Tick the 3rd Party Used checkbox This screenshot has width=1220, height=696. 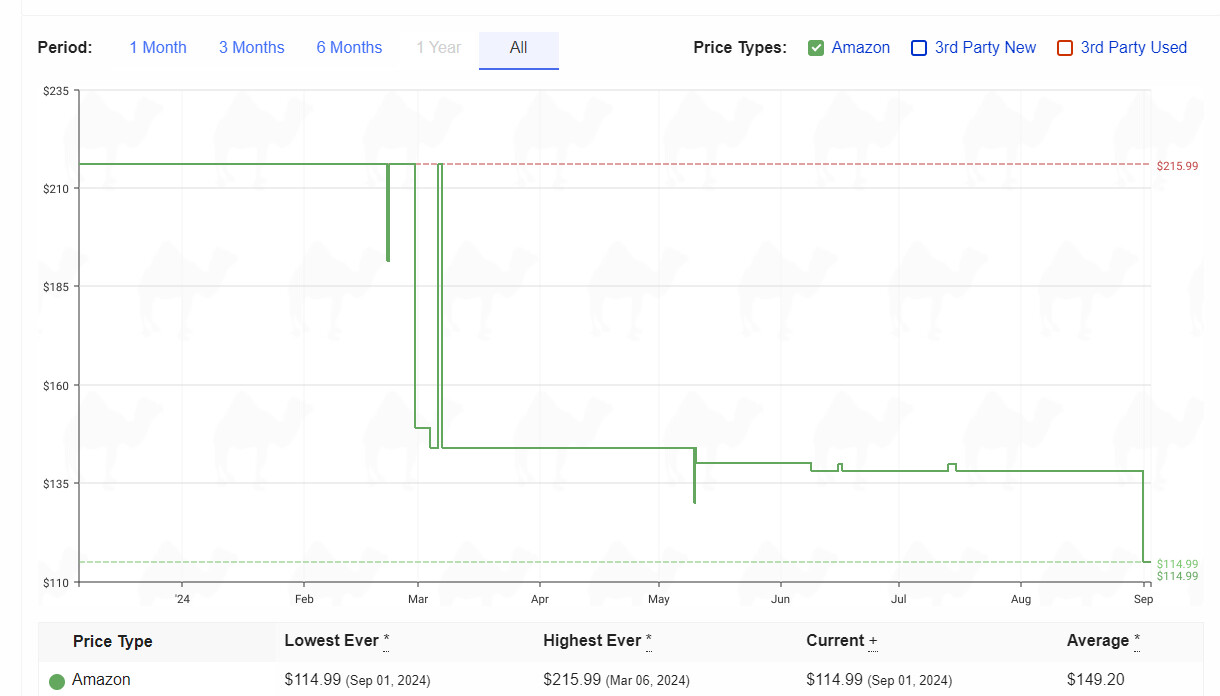click(x=1065, y=48)
